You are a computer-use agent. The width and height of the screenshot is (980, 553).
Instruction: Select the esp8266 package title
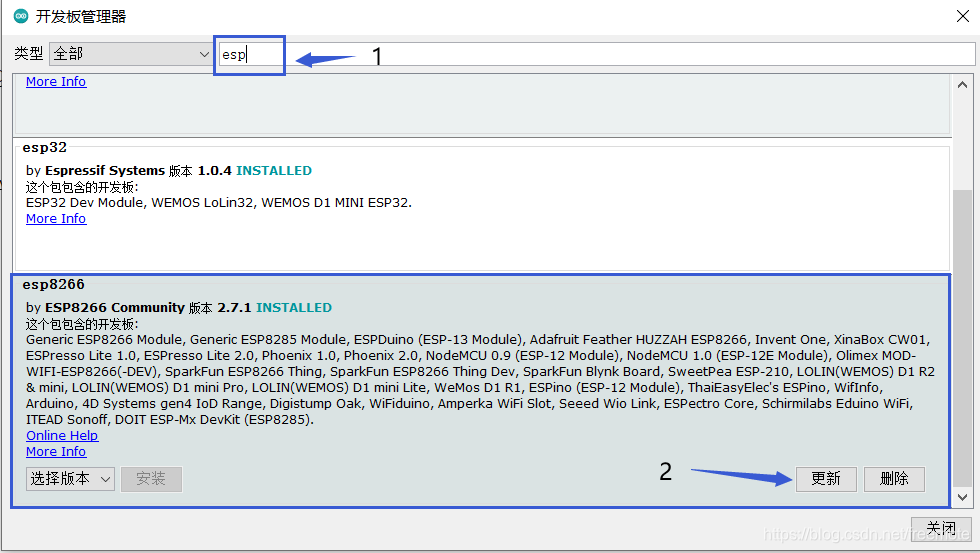53,284
